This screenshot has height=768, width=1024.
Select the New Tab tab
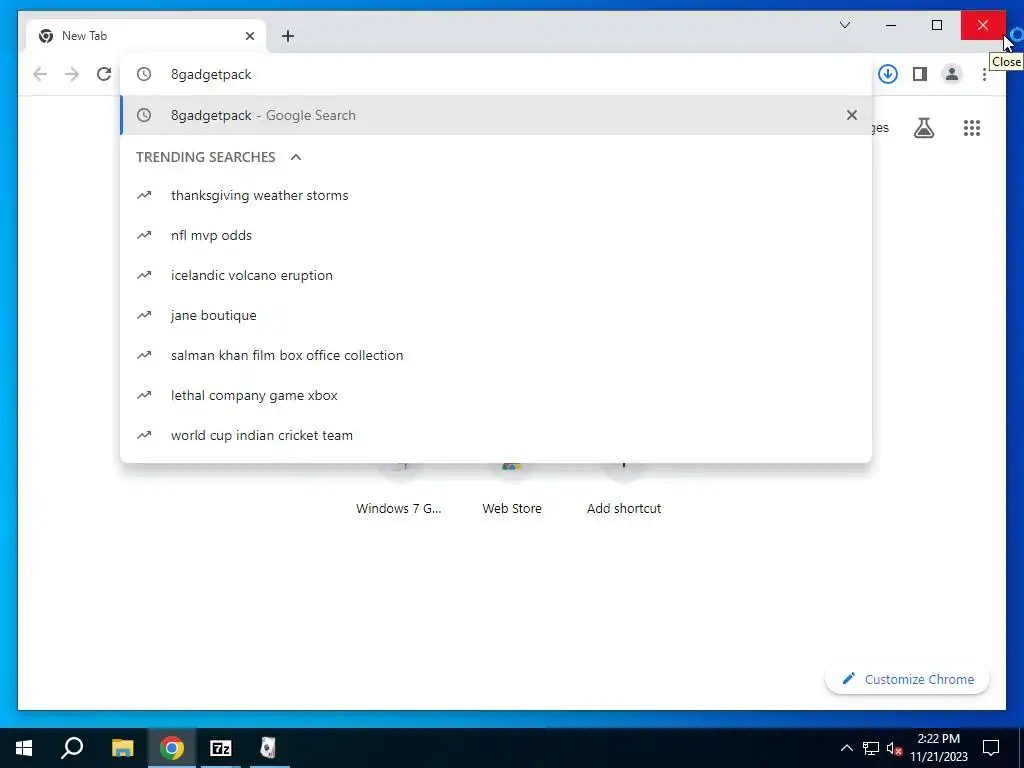(146, 36)
